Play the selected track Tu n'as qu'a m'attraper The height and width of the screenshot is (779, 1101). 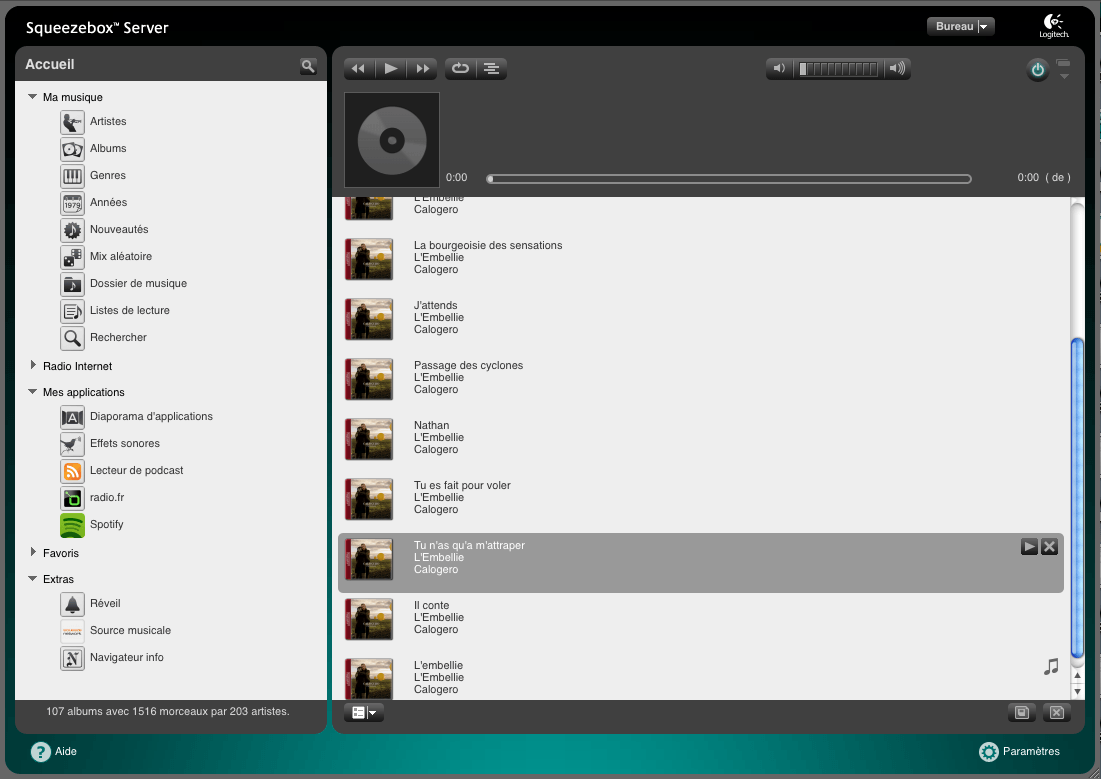coord(1029,546)
